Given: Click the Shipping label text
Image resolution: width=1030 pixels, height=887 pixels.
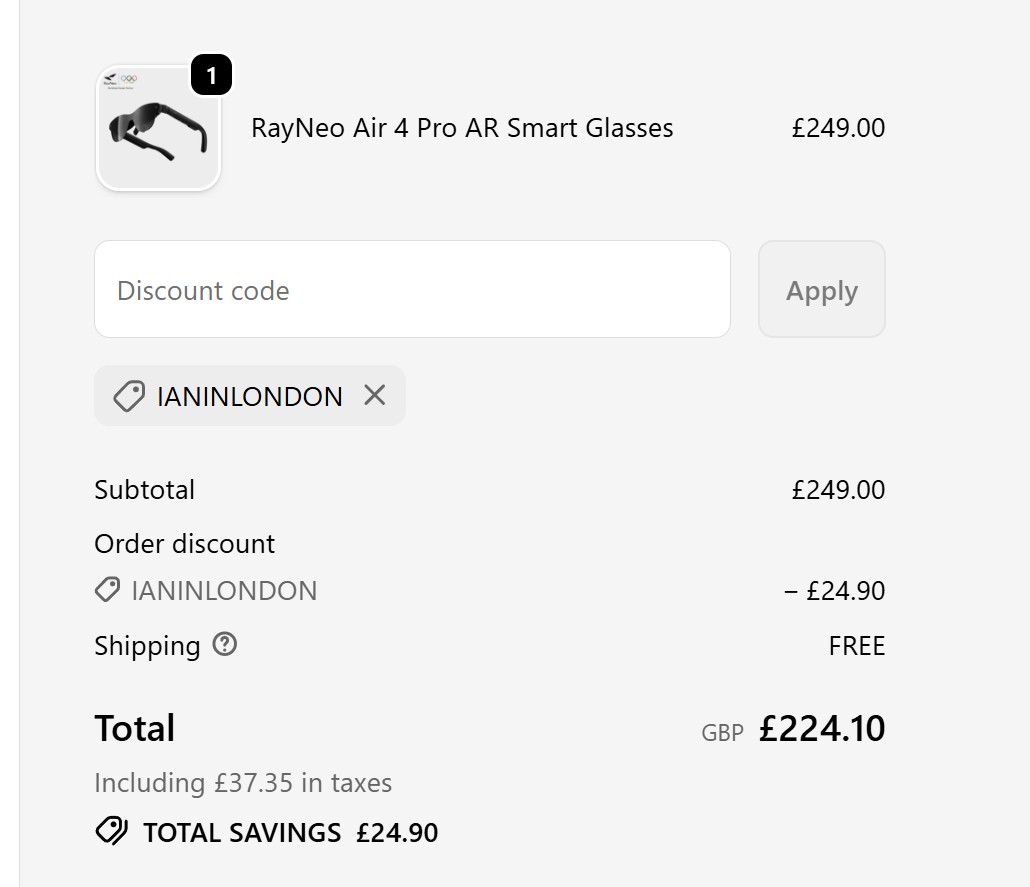Looking at the screenshot, I should [147, 646].
